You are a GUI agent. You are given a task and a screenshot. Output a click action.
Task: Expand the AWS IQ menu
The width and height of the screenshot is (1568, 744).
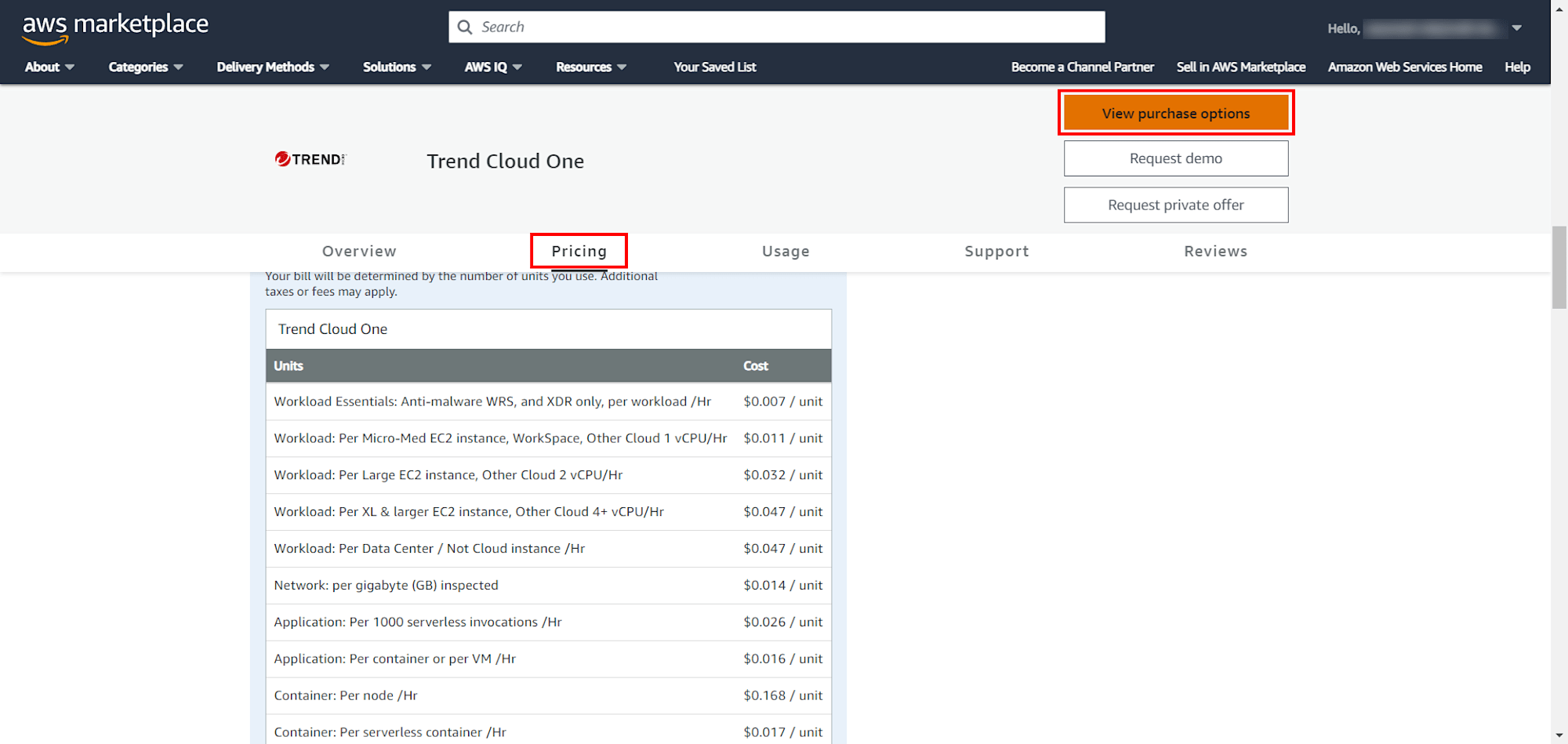[493, 67]
